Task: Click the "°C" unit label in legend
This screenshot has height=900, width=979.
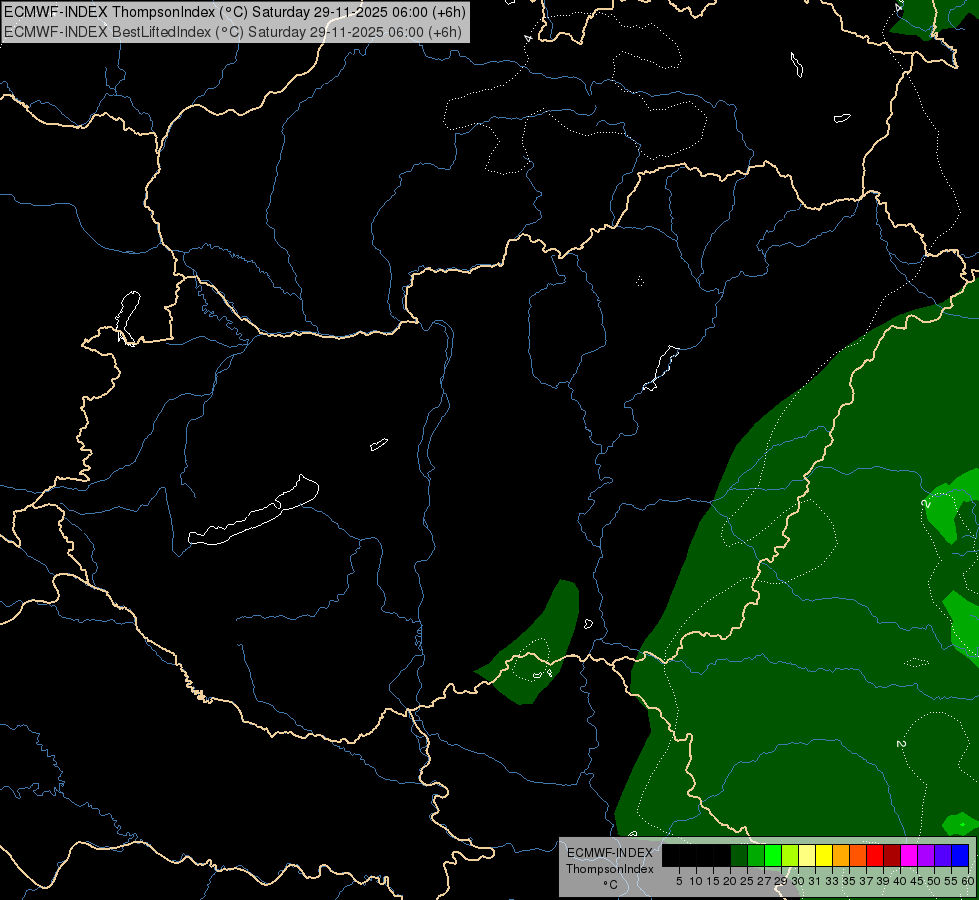Action: click(x=611, y=885)
